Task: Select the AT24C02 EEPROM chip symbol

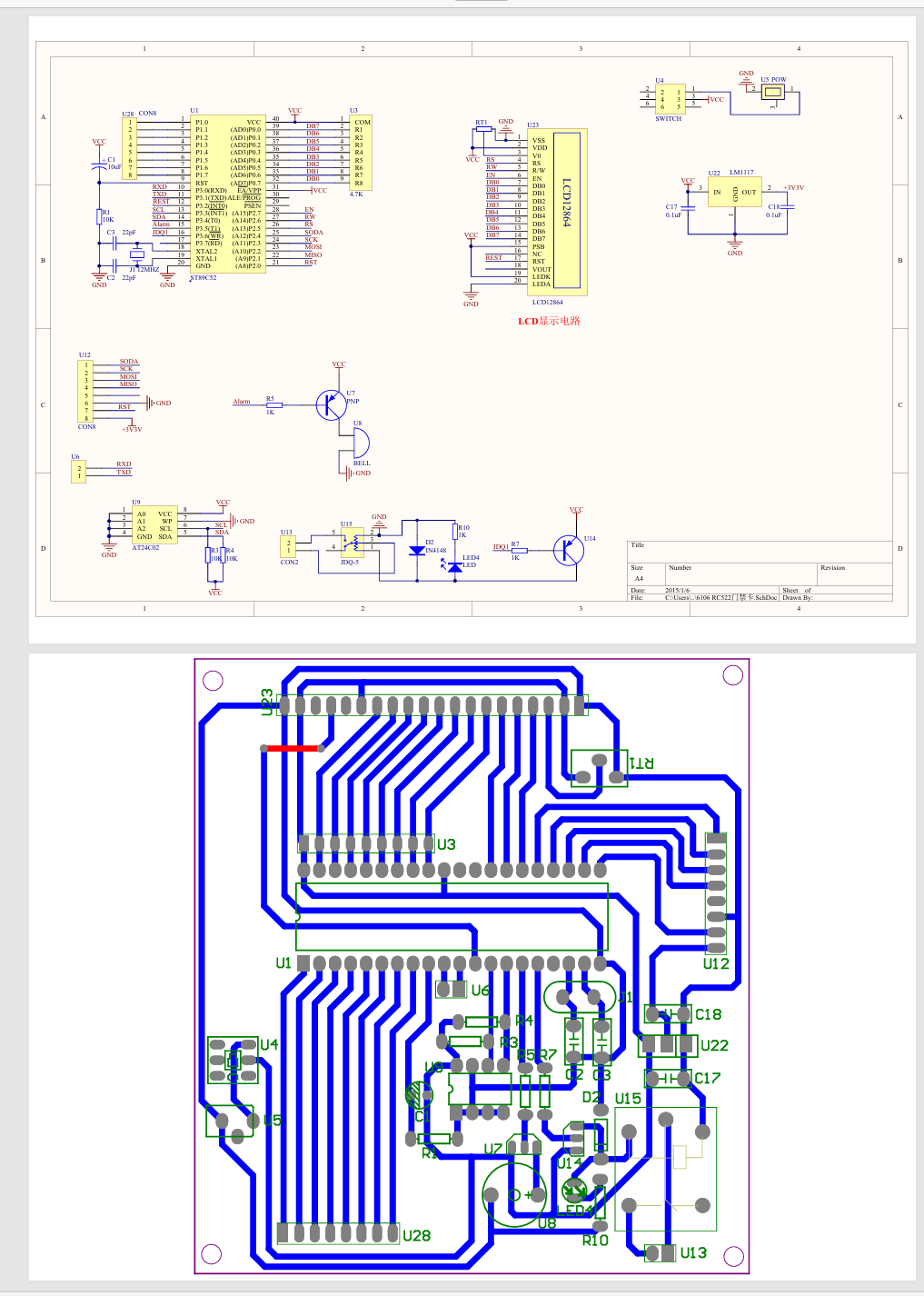Action: 154,525
